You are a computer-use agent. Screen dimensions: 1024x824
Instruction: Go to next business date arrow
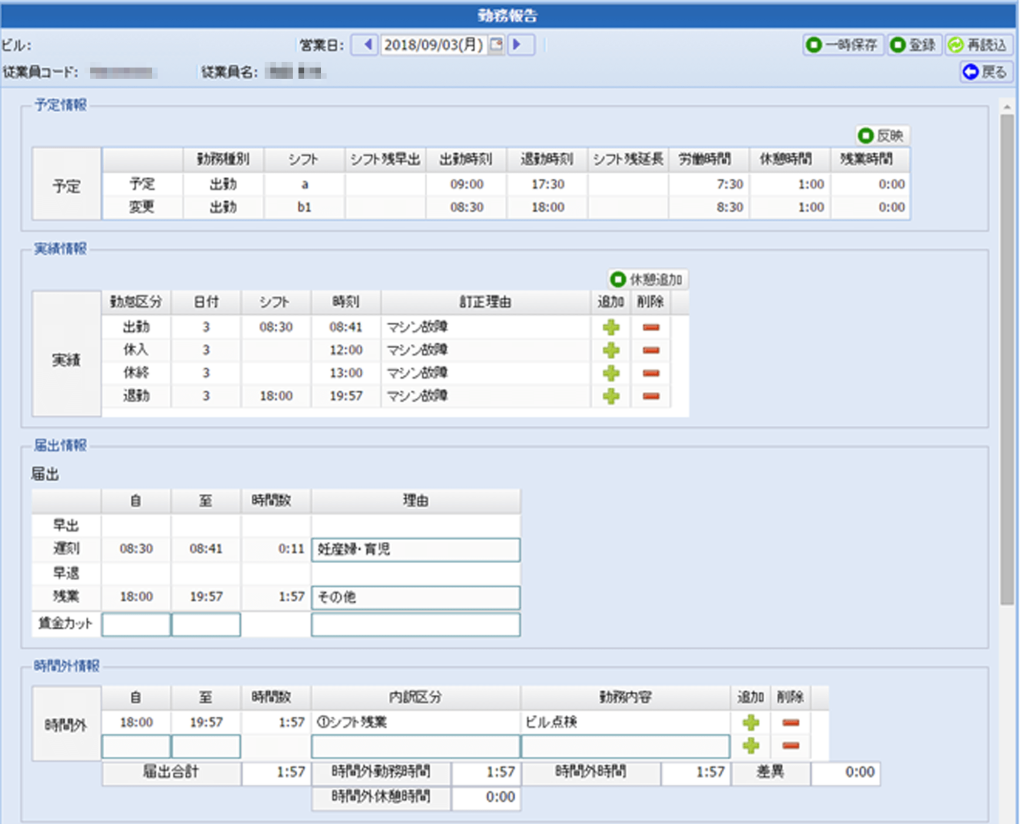click(x=521, y=45)
